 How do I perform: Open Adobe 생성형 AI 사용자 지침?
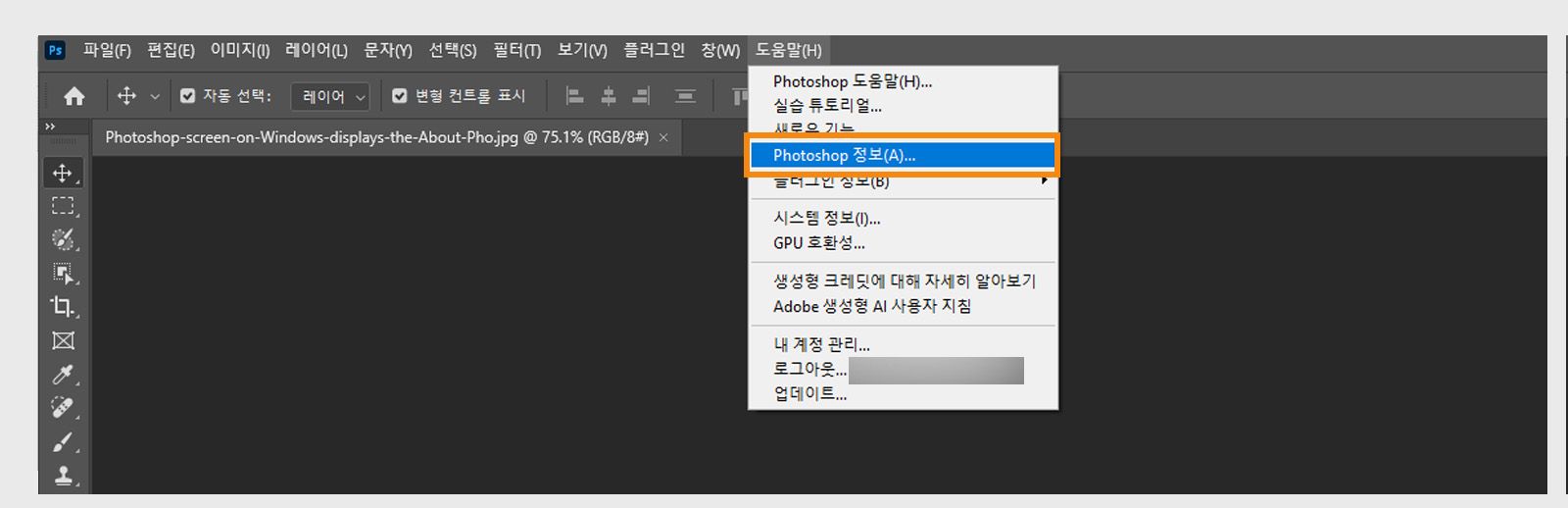point(903,306)
